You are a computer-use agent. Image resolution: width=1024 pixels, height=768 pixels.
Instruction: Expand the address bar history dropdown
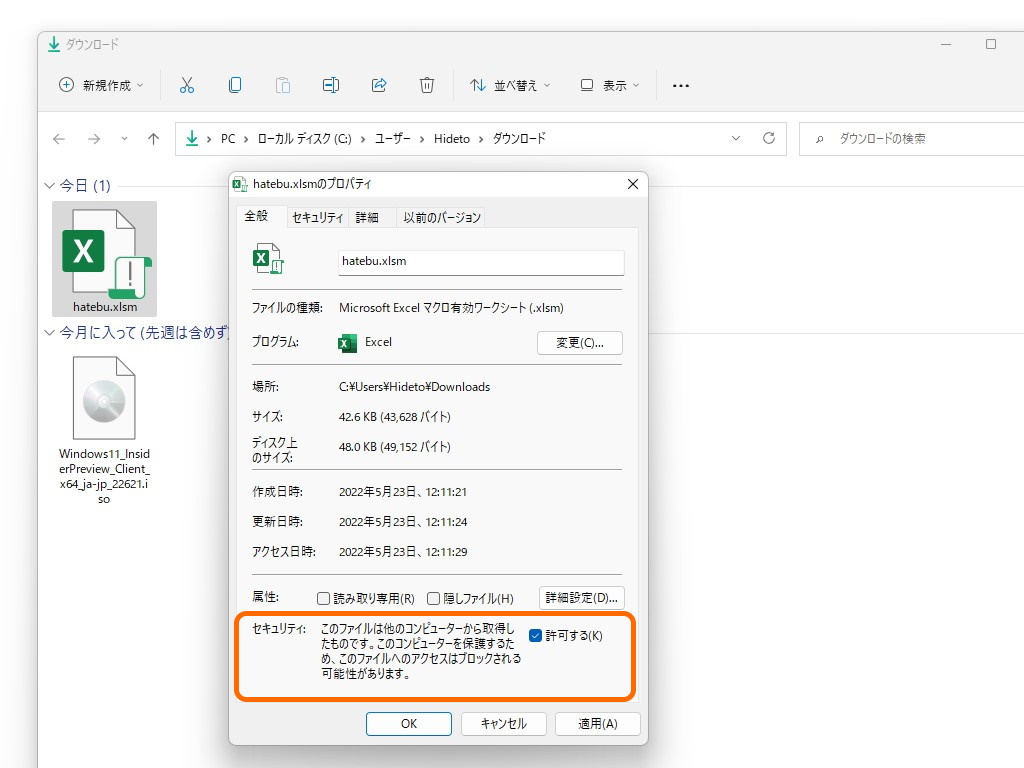click(736, 138)
